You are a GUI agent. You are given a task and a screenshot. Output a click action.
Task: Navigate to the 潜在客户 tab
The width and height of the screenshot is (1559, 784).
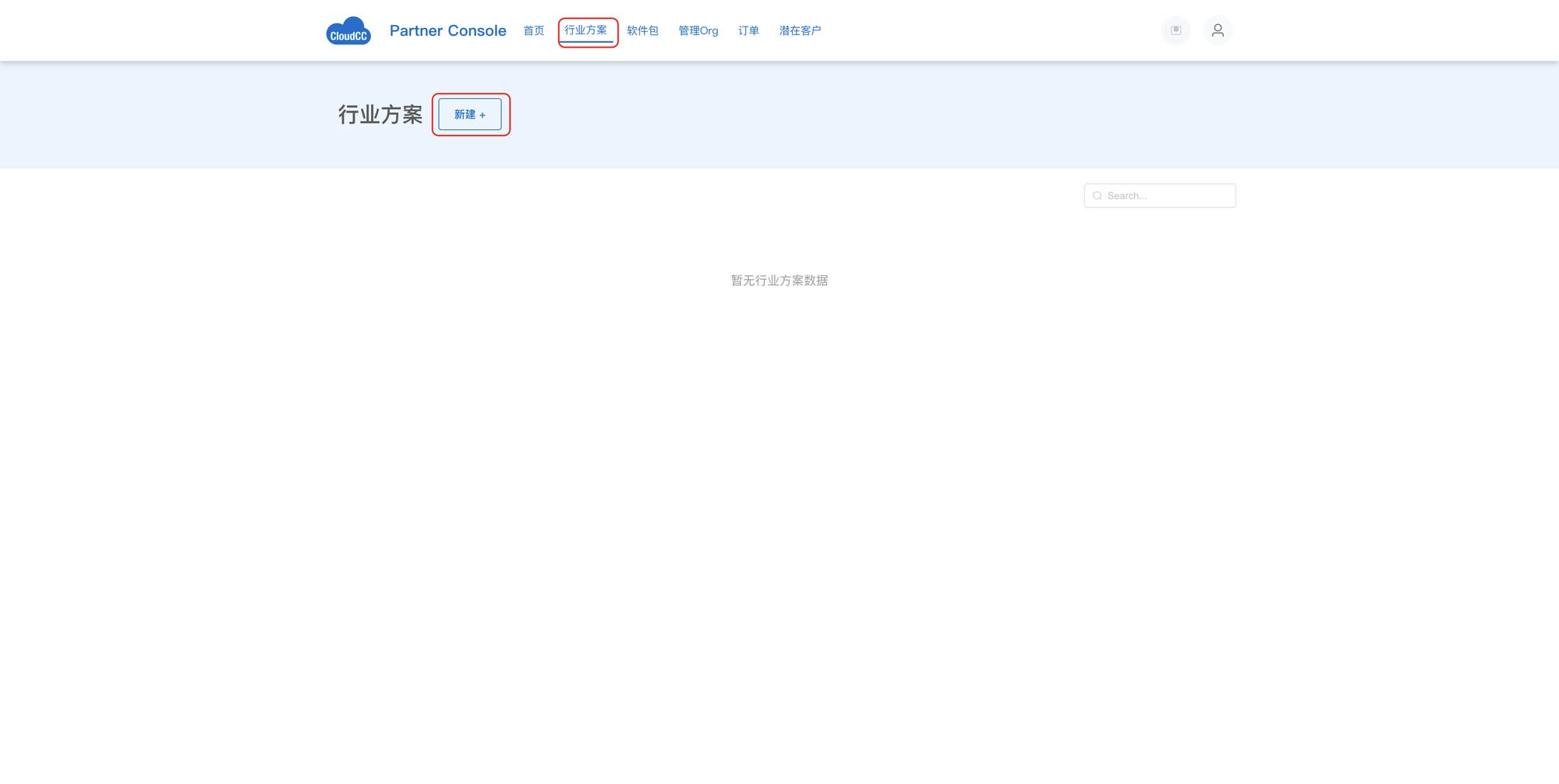[800, 31]
